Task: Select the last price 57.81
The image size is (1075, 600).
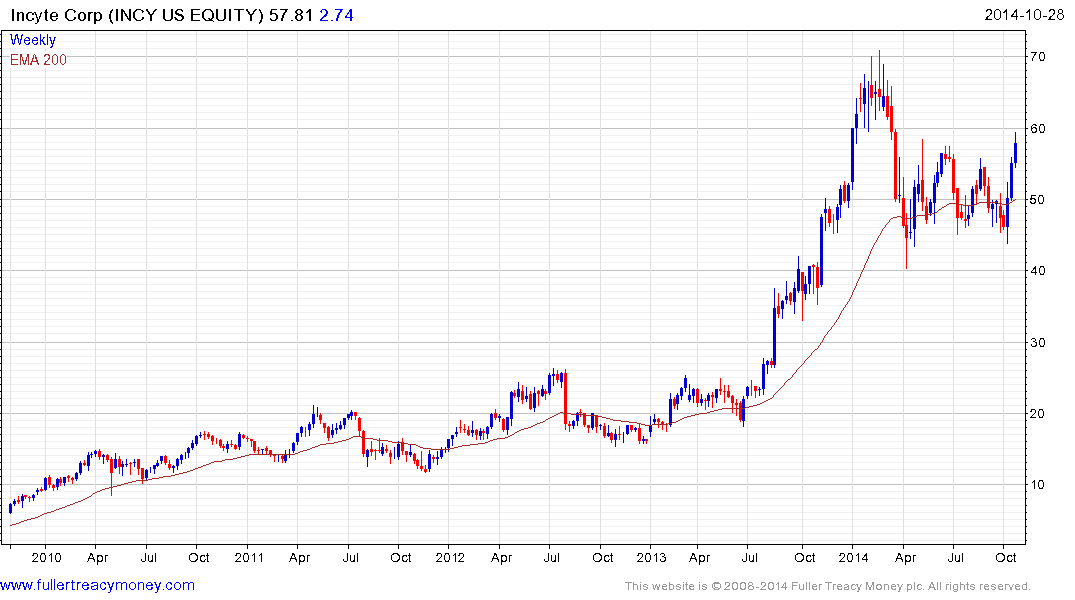Action: coord(291,15)
